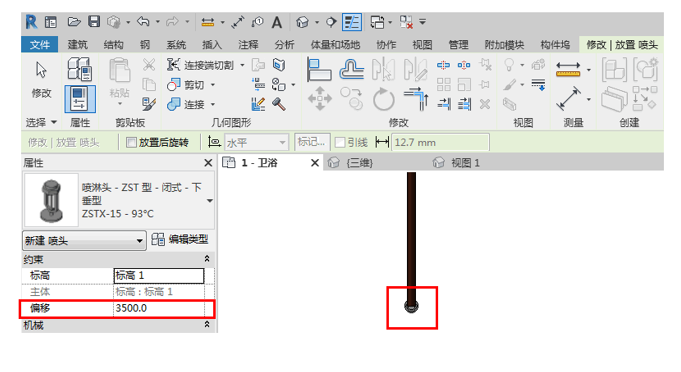The height and width of the screenshot is (372, 681).
Task: Toggle the 放置后旋转 checkbox
Action: pyautogui.click(x=131, y=142)
